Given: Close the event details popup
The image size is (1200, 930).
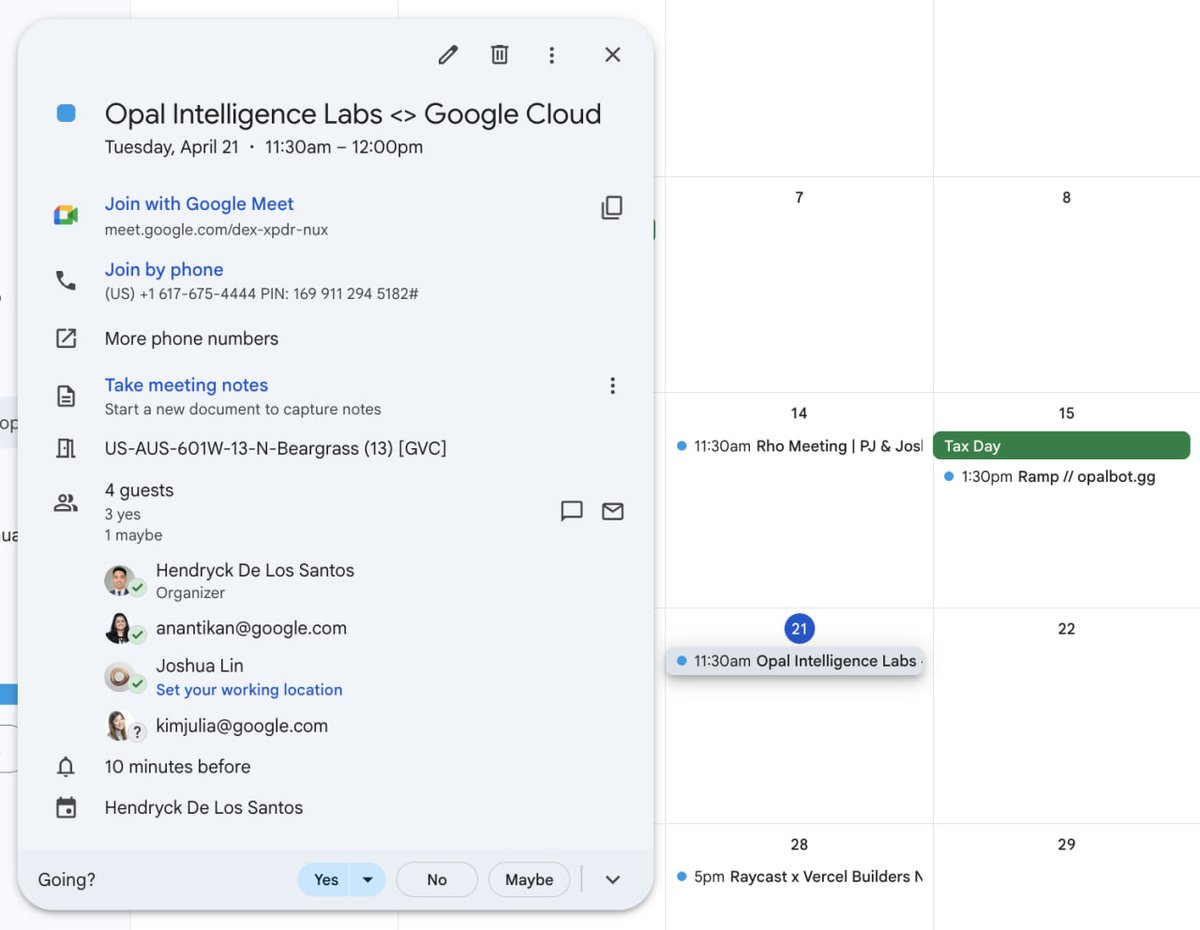Looking at the screenshot, I should (x=613, y=55).
